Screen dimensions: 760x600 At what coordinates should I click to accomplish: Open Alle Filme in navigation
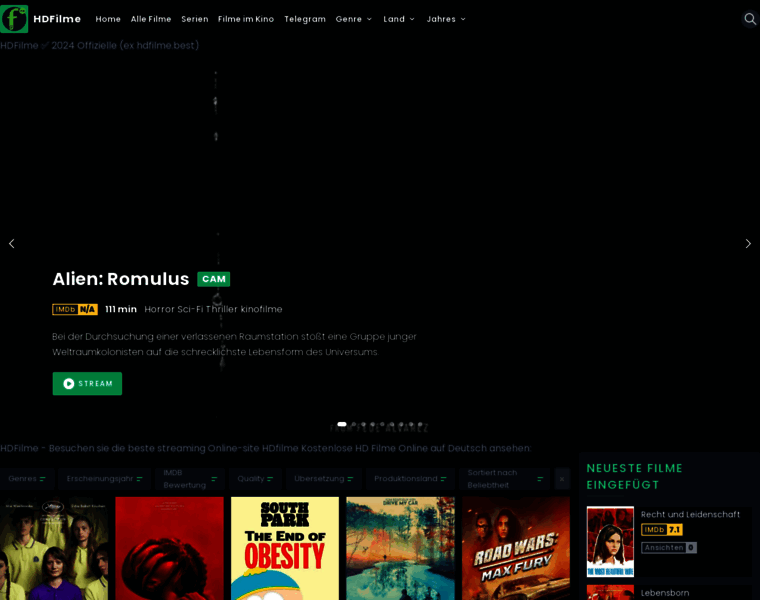click(151, 19)
